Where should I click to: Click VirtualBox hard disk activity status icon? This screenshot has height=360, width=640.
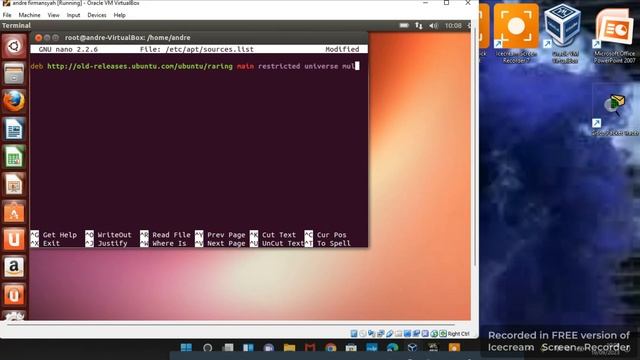pyautogui.click(x=354, y=333)
